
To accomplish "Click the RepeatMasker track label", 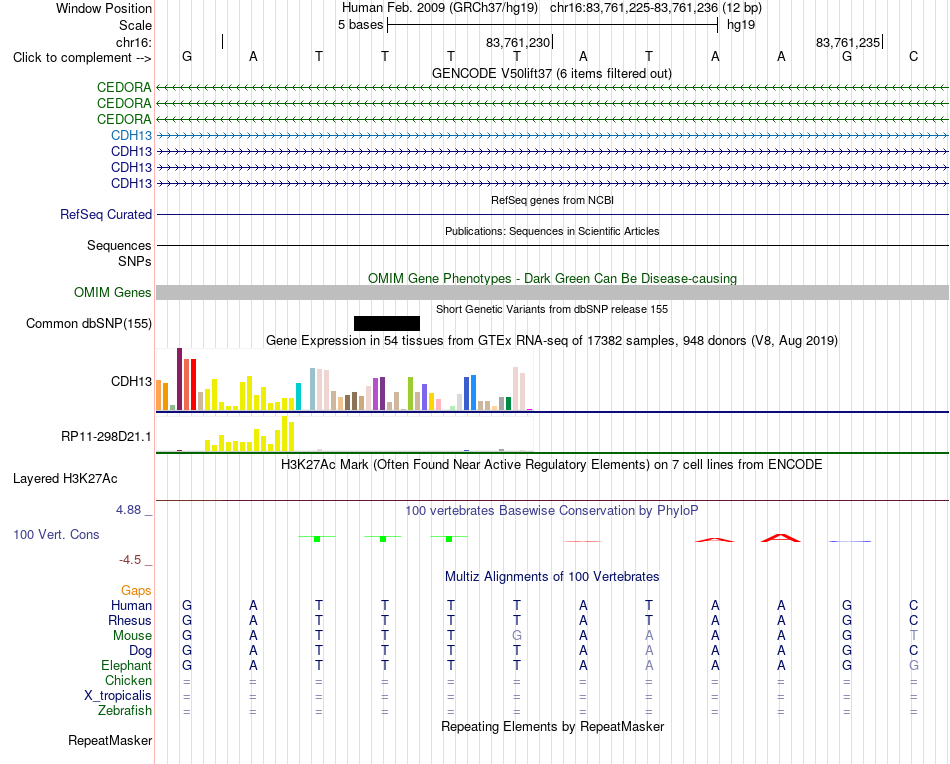I will pos(110,740).
